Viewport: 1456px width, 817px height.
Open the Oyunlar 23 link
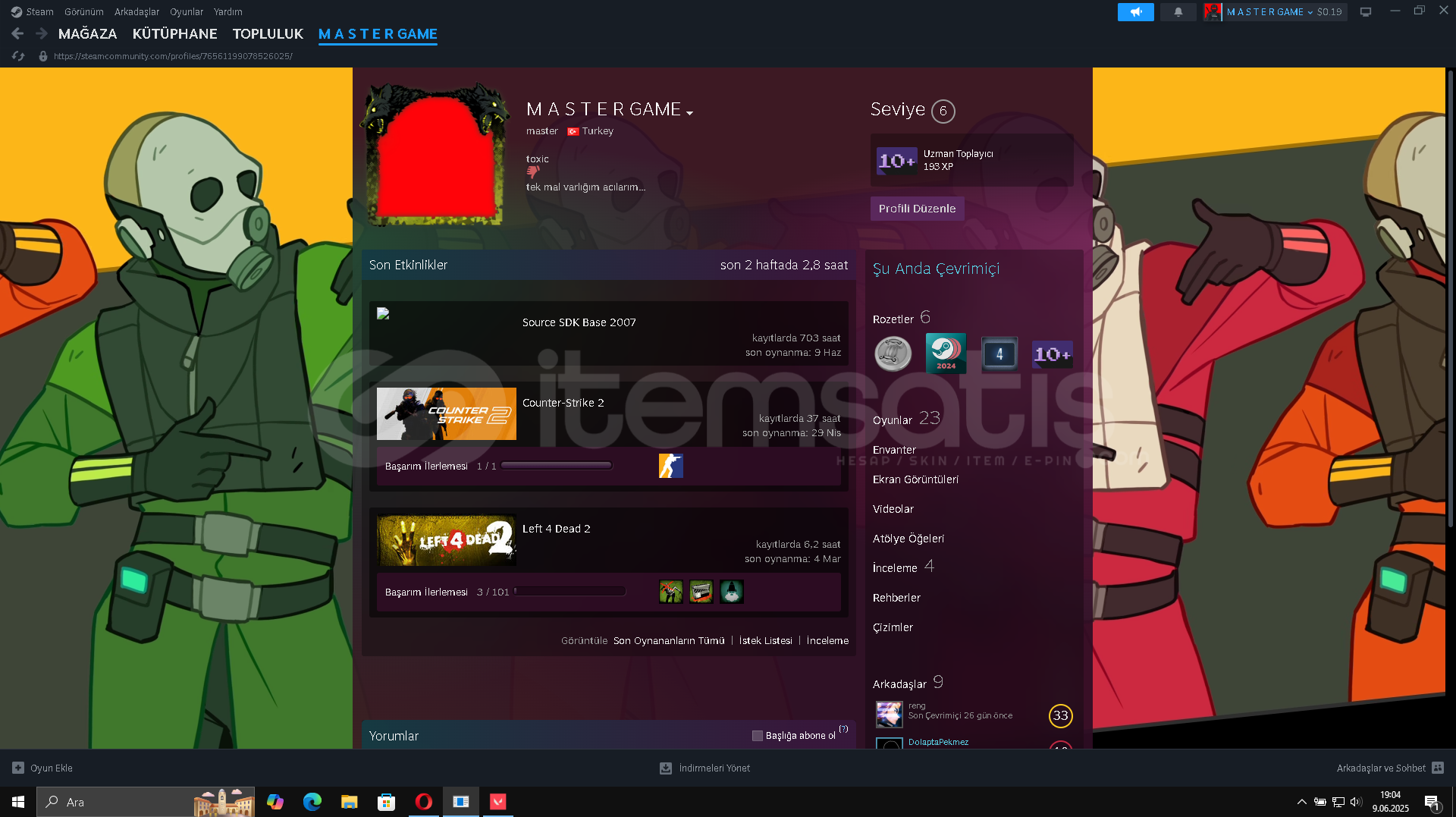[906, 419]
